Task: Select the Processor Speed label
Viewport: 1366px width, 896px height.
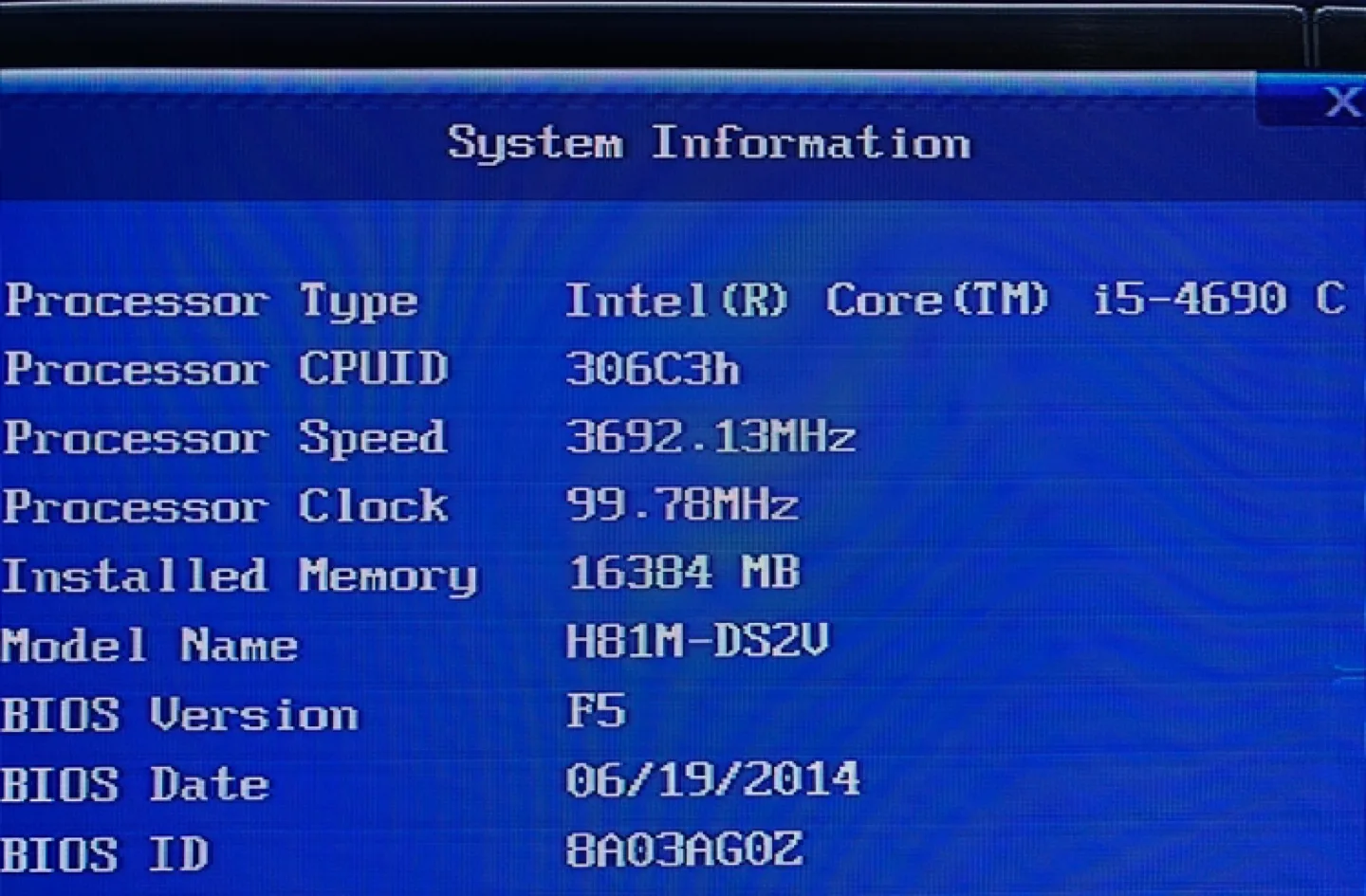Action: (x=225, y=438)
